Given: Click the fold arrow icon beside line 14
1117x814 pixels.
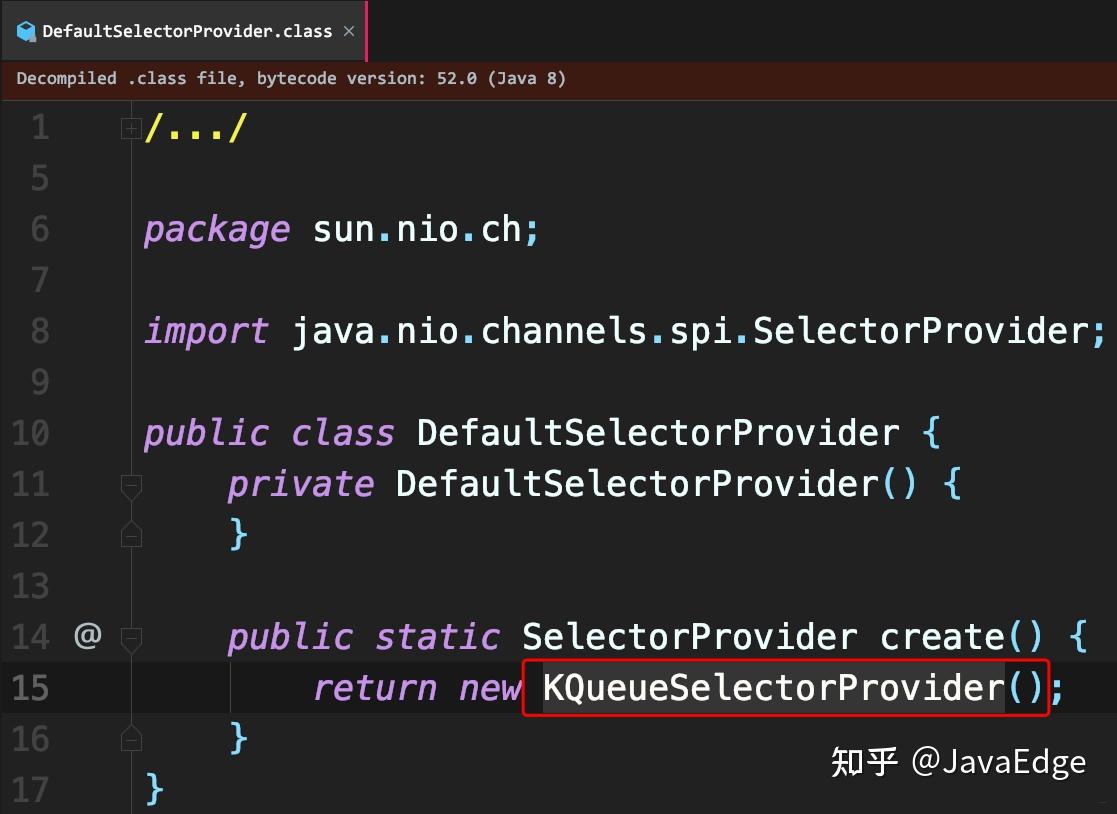Looking at the screenshot, I should click(131, 637).
